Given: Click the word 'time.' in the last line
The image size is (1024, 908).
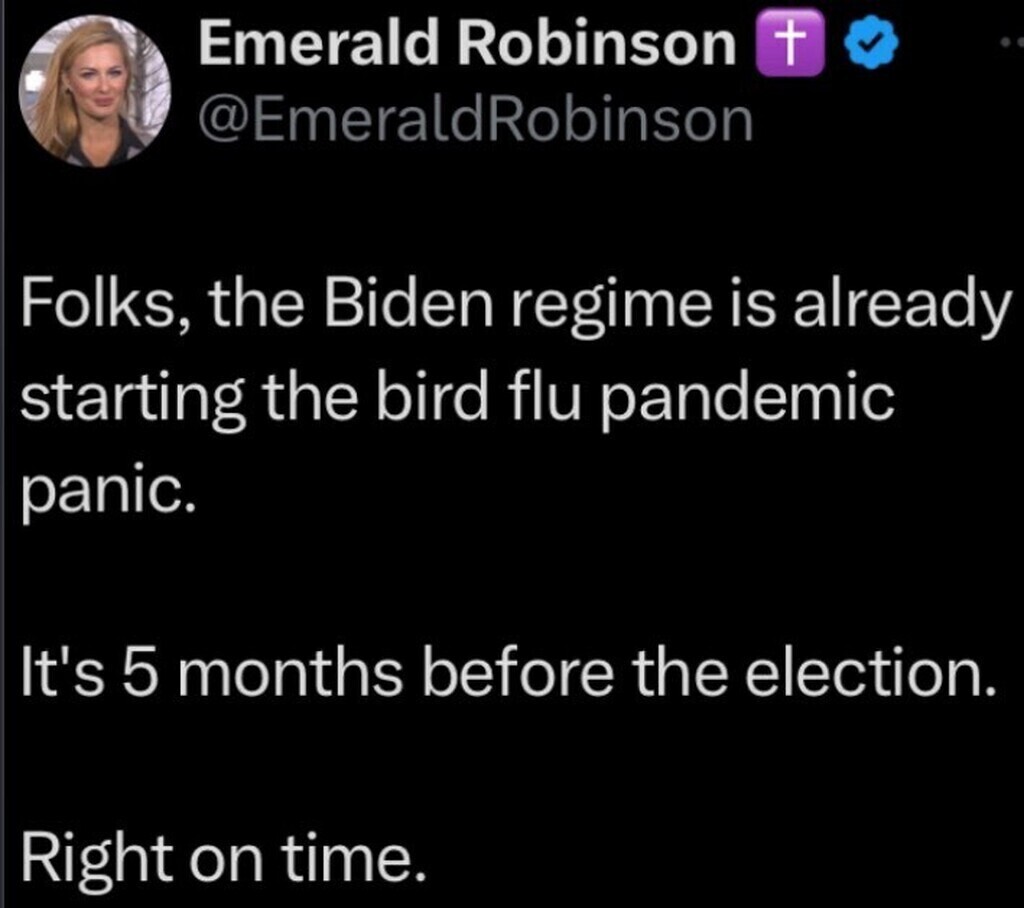Looking at the screenshot, I should [x=353, y=859].
